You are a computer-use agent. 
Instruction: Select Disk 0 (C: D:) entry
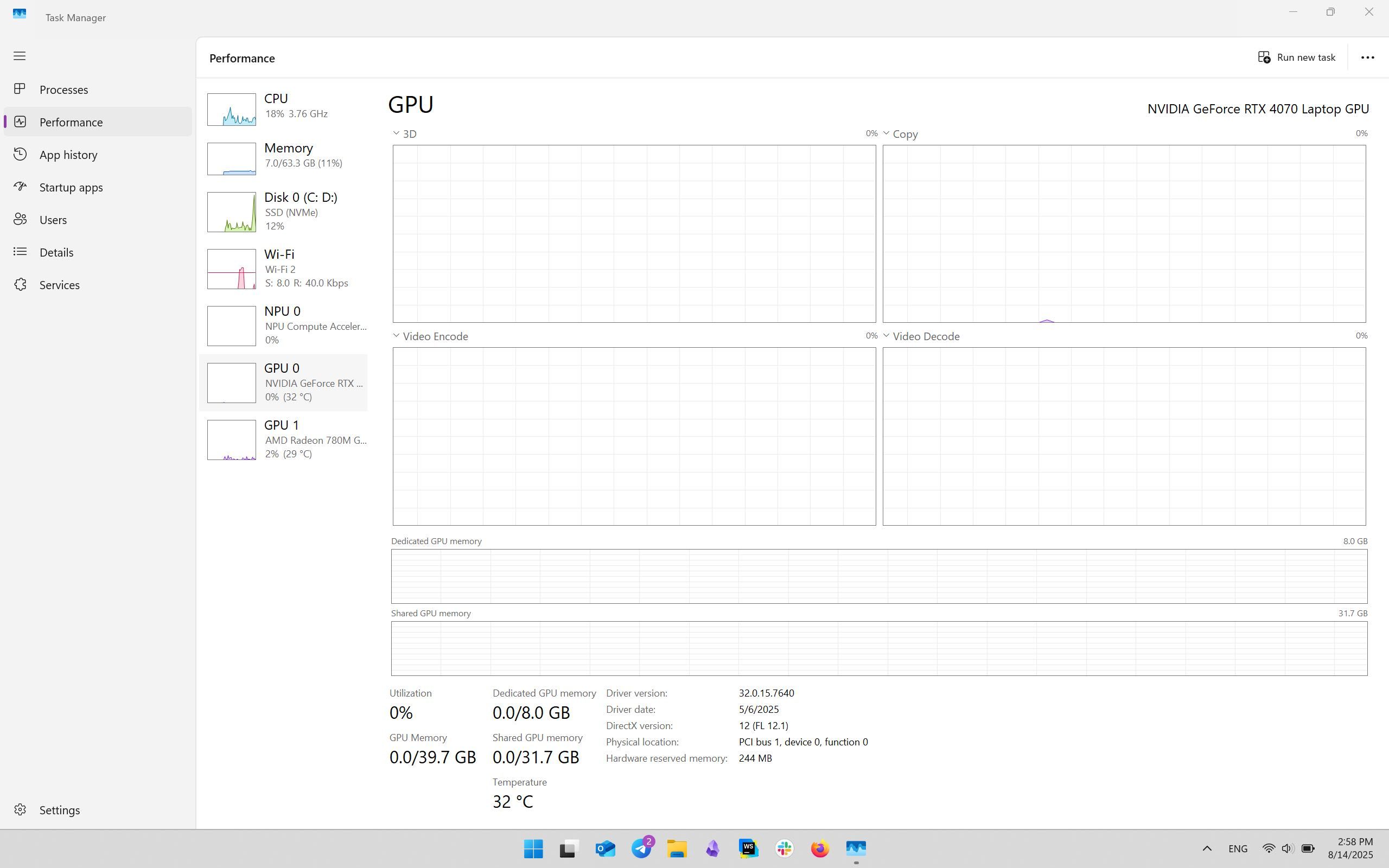pyautogui.click(x=284, y=212)
